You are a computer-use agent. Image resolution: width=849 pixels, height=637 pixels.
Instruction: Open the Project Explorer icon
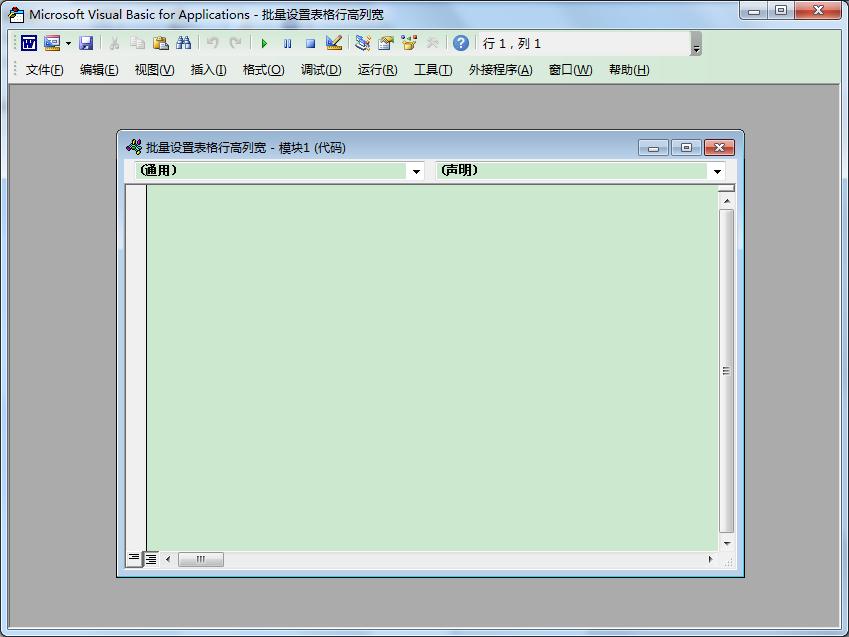point(362,43)
